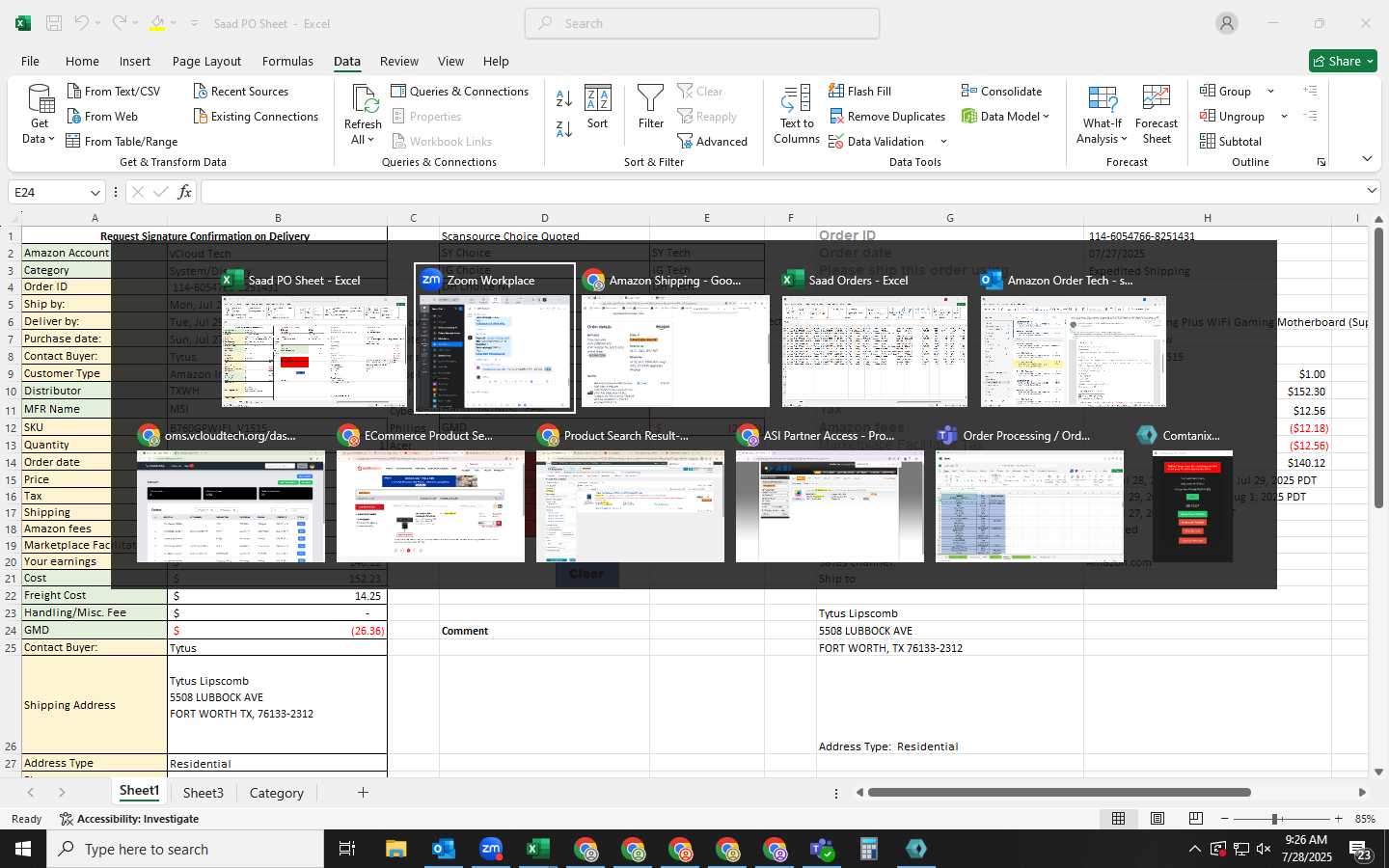Viewport: 1389px width, 868px height.
Task: Click the Insert Function fx icon
Action: pos(184,192)
